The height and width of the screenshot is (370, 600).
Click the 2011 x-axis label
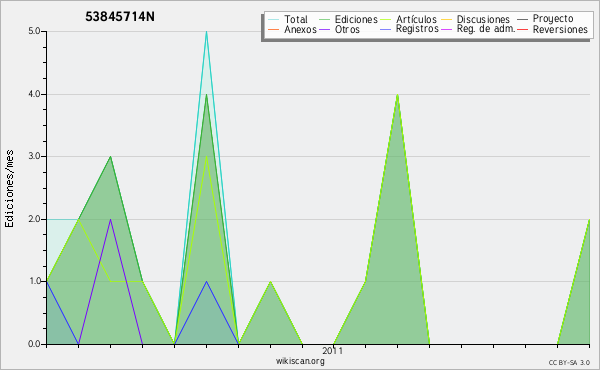[x=333, y=350]
